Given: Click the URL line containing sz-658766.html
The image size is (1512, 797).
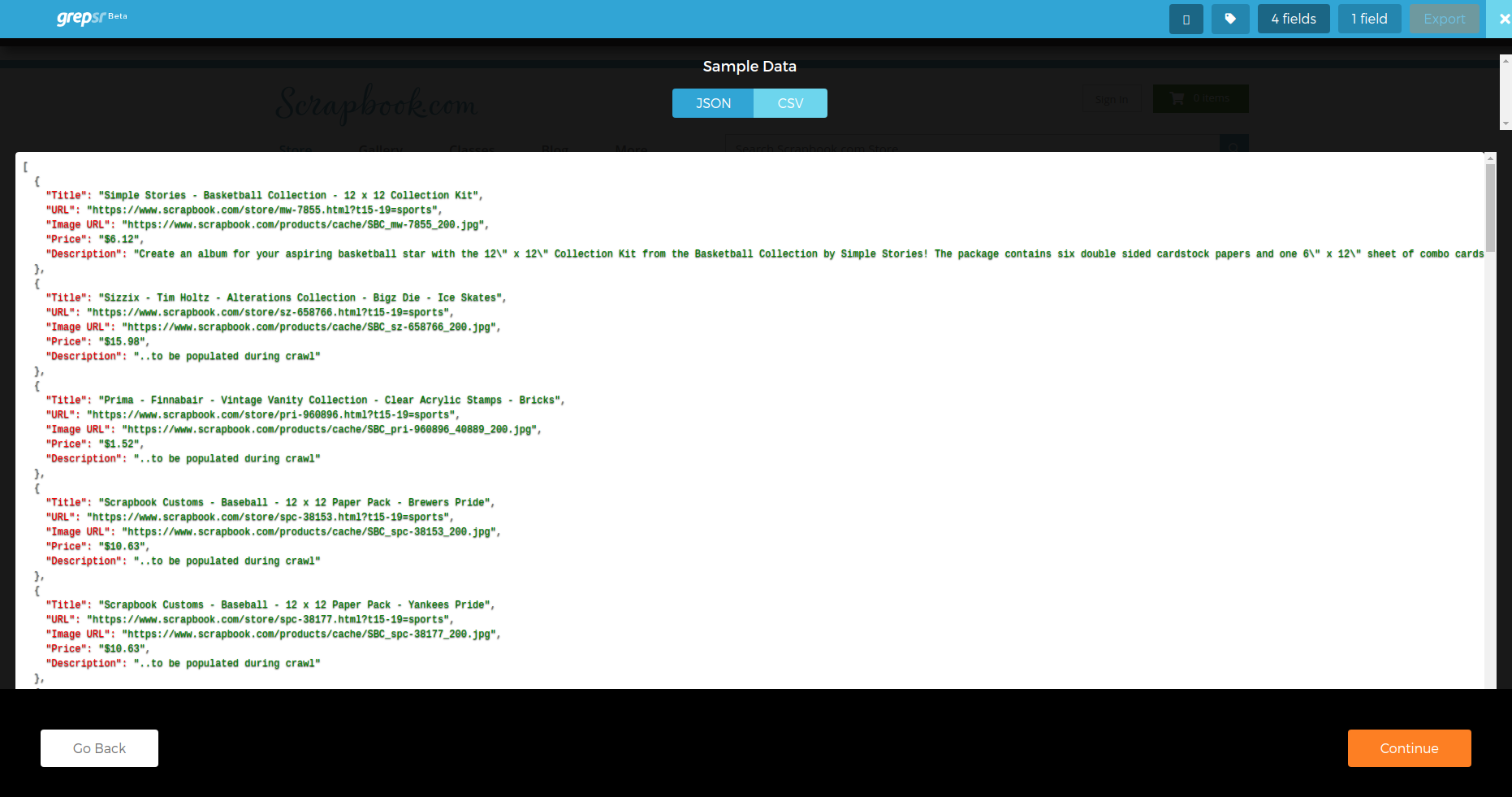Looking at the screenshot, I should [250, 313].
